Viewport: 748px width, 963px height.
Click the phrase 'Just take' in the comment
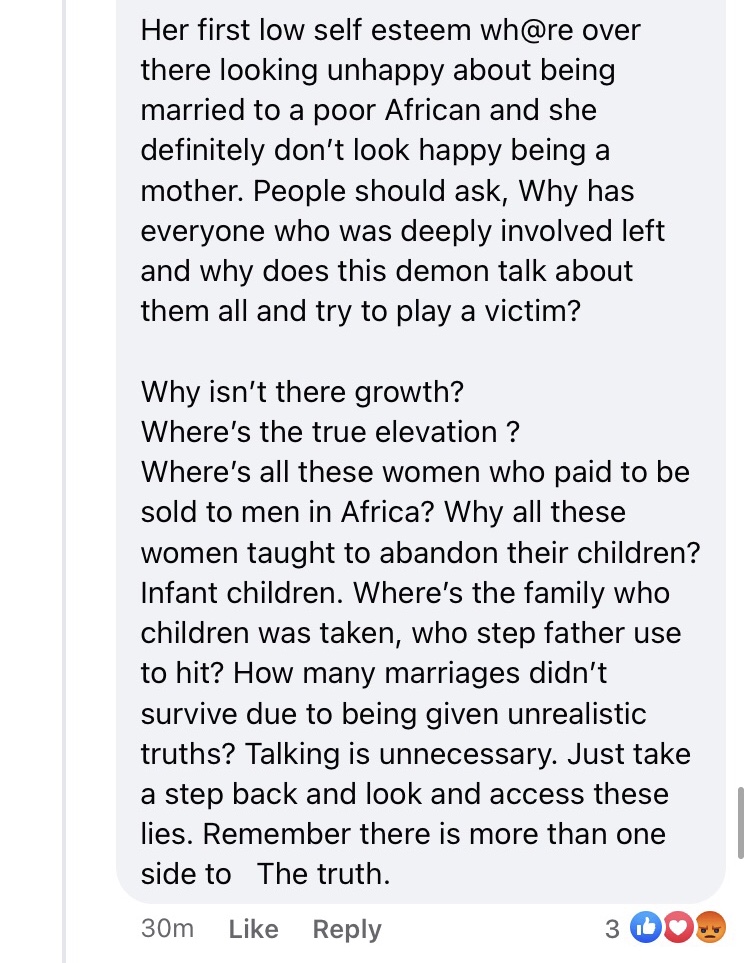click(628, 753)
